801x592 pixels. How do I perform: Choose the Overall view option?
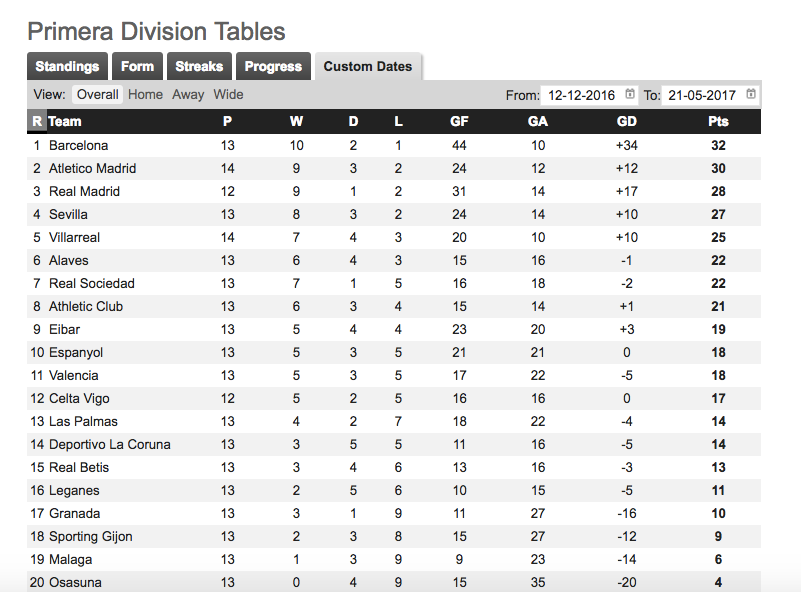[x=98, y=94]
